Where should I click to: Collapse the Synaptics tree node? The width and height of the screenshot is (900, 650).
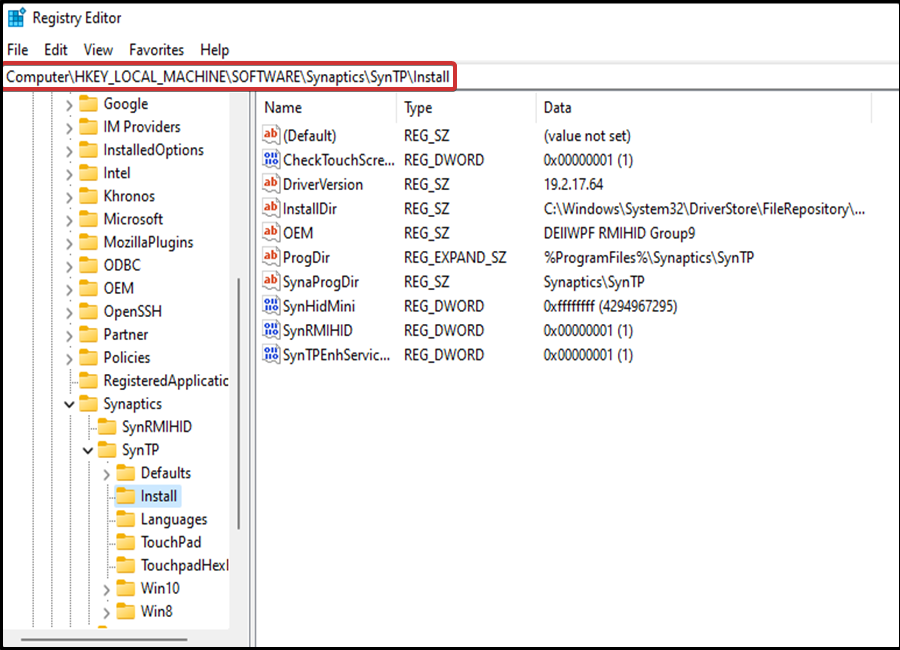[x=69, y=404]
